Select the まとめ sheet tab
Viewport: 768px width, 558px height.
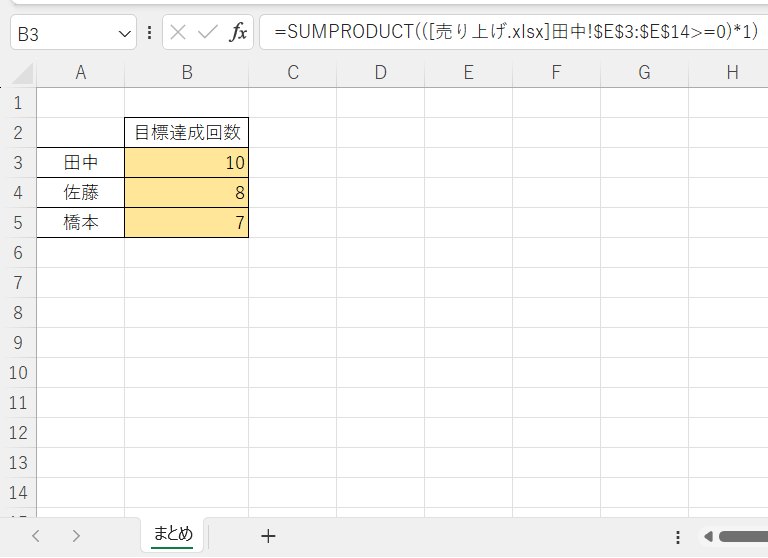tap(173, 534)
